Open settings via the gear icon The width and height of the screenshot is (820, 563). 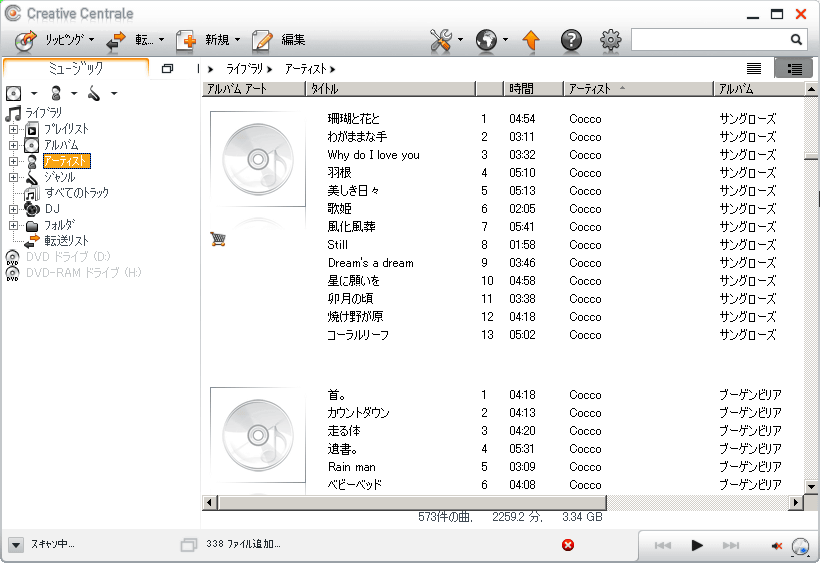tap(610, 40)
